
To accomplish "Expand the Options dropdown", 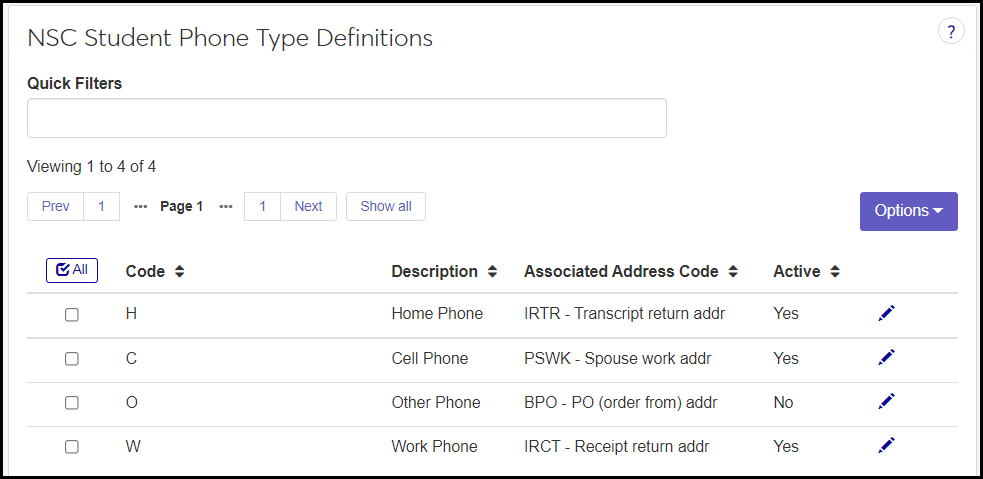I will pyautogui.click(x=908, y=211).
